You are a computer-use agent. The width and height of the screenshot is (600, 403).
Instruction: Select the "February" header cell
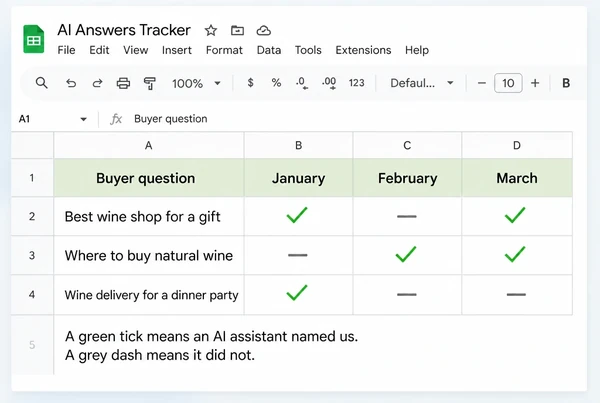(x=407, y=178)
